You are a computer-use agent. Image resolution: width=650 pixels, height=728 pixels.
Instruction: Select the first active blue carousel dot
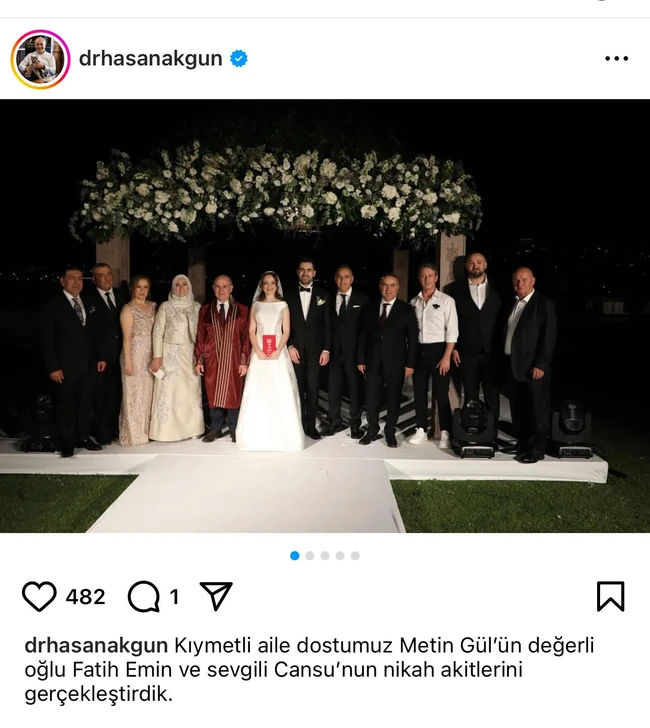[x=294, y=556]
